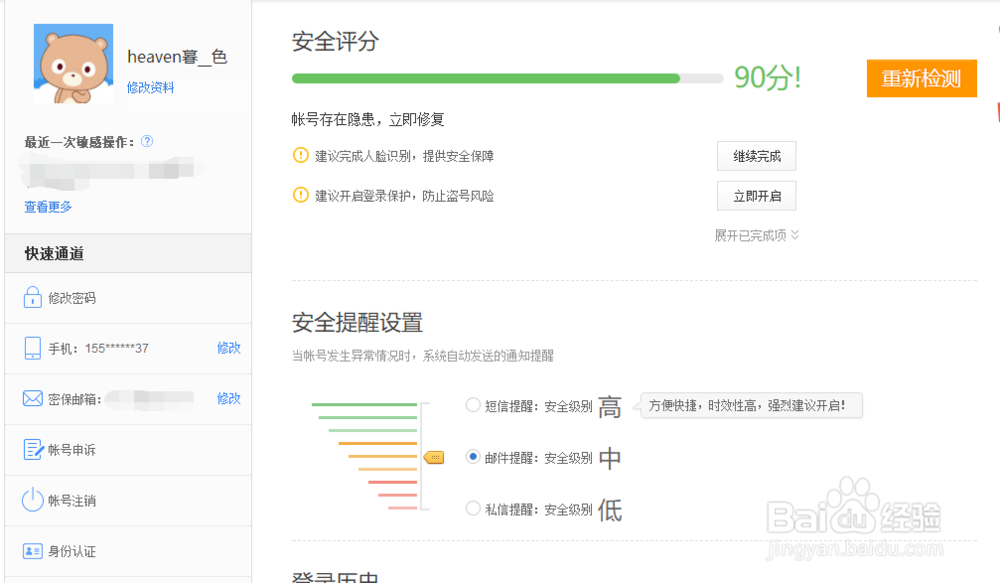Select the 私信提醒 radio button
Screen dimensions: 1000x583
pos(473,509)
